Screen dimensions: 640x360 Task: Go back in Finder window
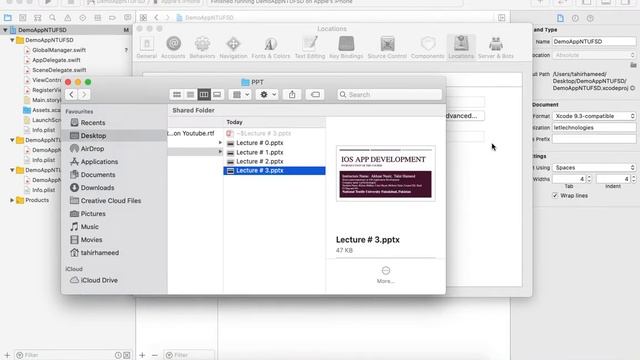71,95
